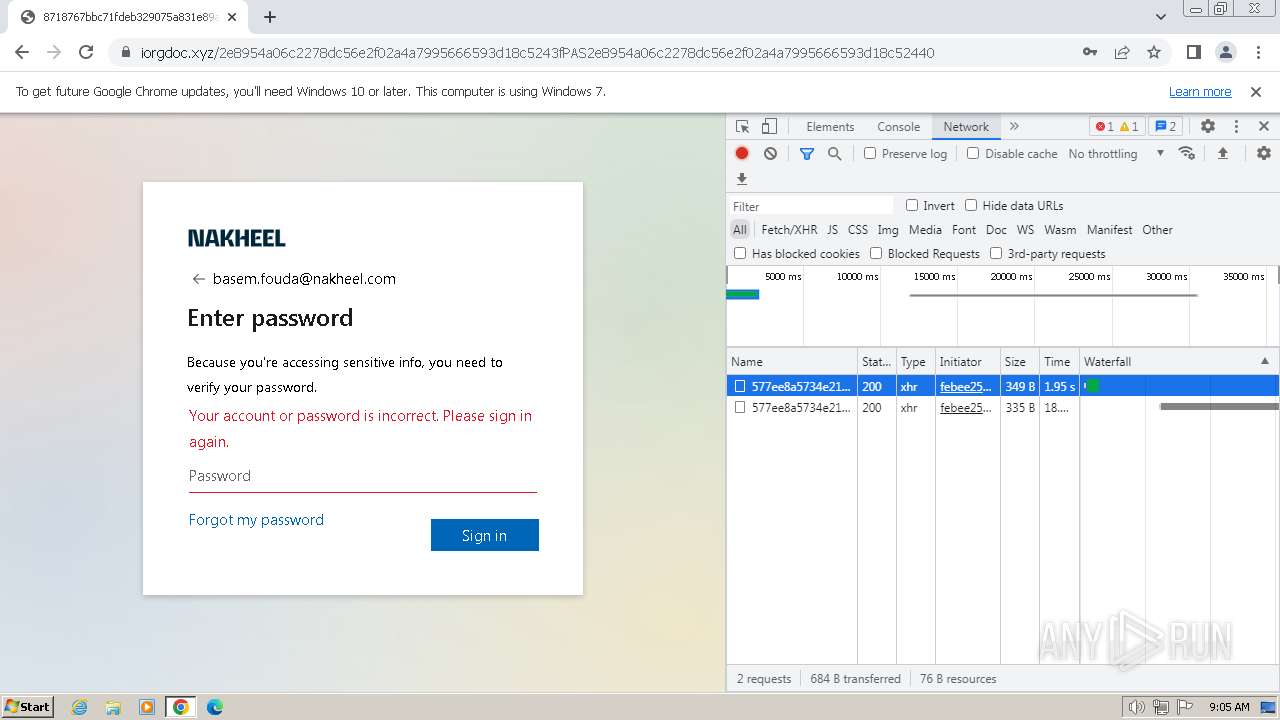Screen dimensions: 1280x720
Task: Go back in browser history
Action: tap(22, 52)
